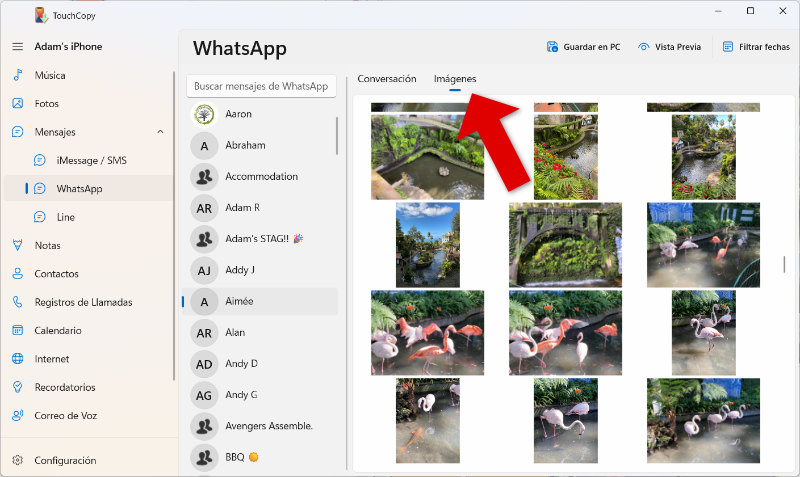Switch to the Conversación tab
The height and width of the screenshot is (477, 800).
click(387, 79)
